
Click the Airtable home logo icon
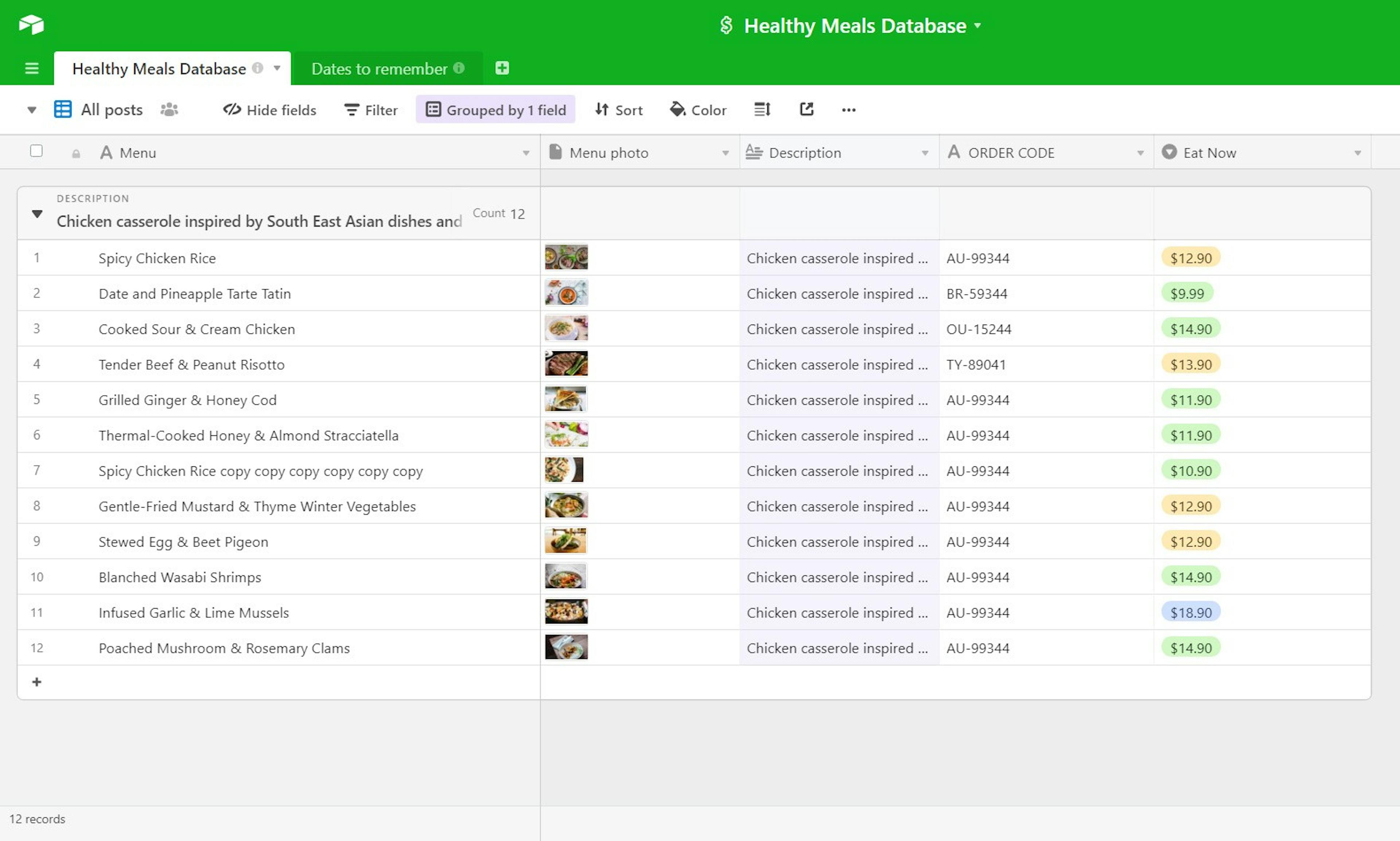[x=31, y=25]
